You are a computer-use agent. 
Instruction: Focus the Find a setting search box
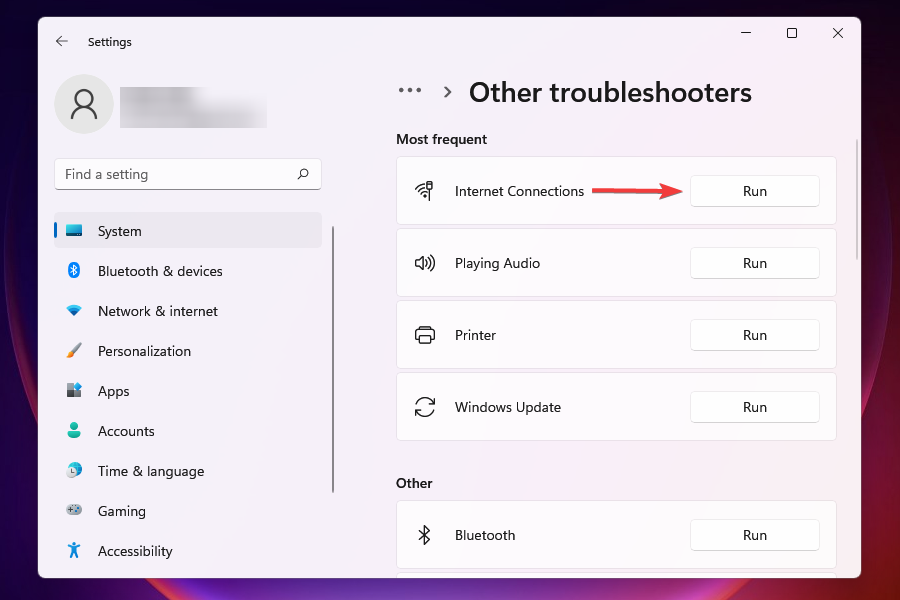188,174
